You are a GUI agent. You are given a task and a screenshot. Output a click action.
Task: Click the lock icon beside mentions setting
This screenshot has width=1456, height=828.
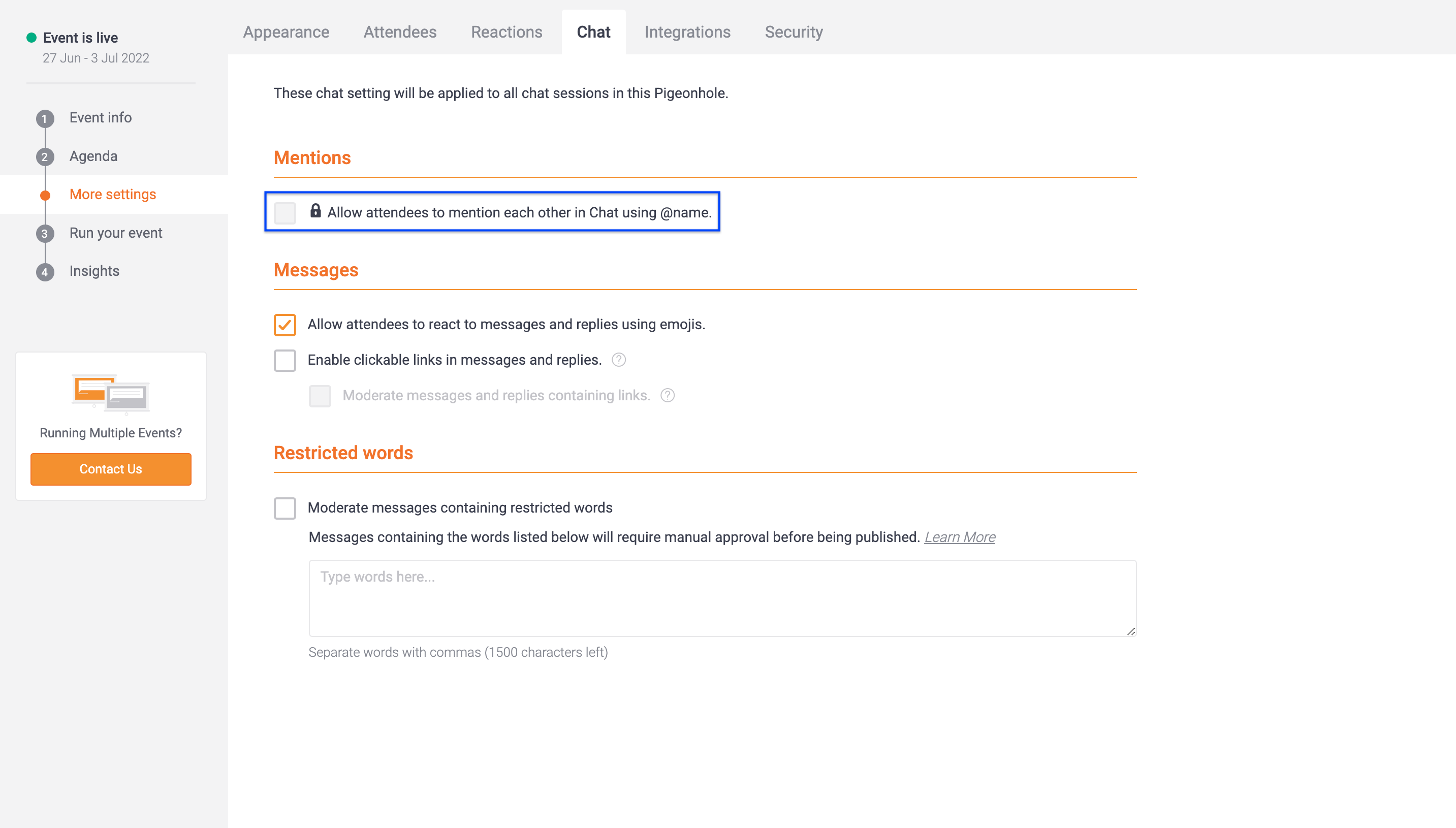(315, 211)
